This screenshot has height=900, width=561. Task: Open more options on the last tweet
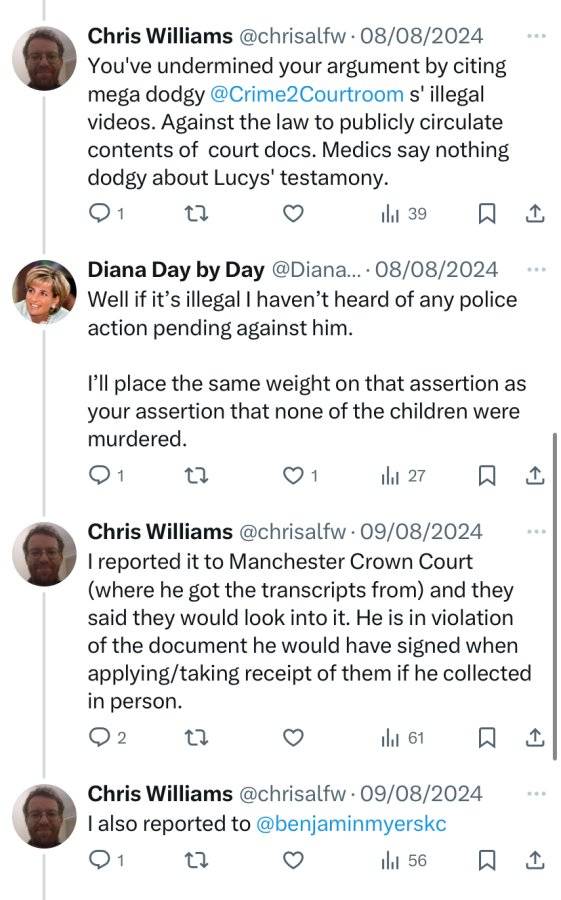point(536,794)
